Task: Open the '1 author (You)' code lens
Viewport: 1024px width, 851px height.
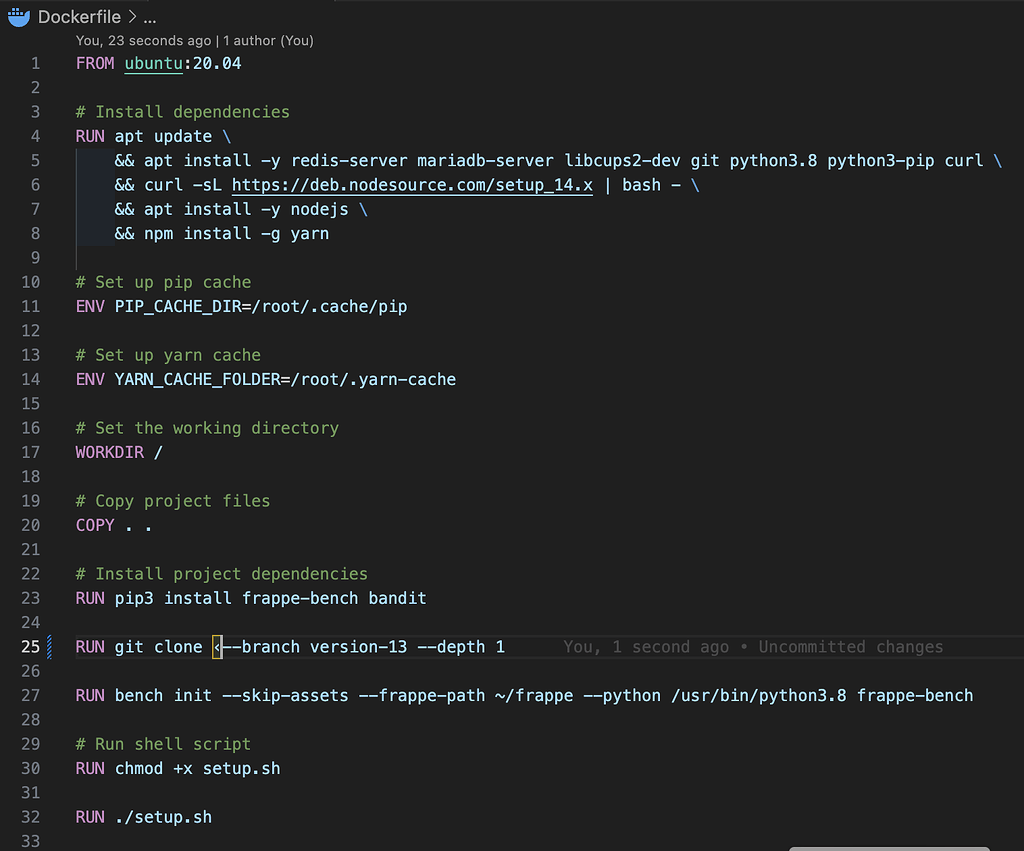Action: (x=268, y=40)
